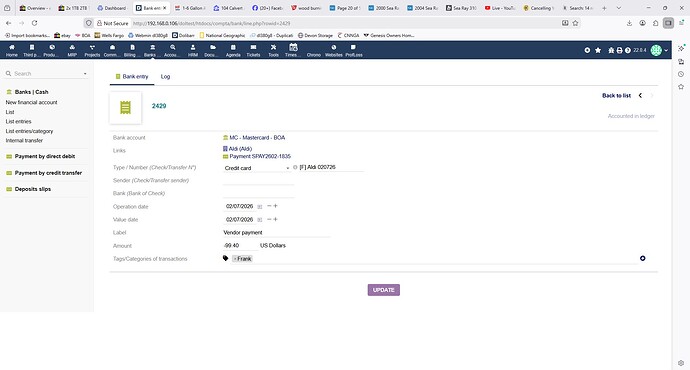Remove the Frank tag
Viewport: 690px width, 370px height.
click(235, 259)
